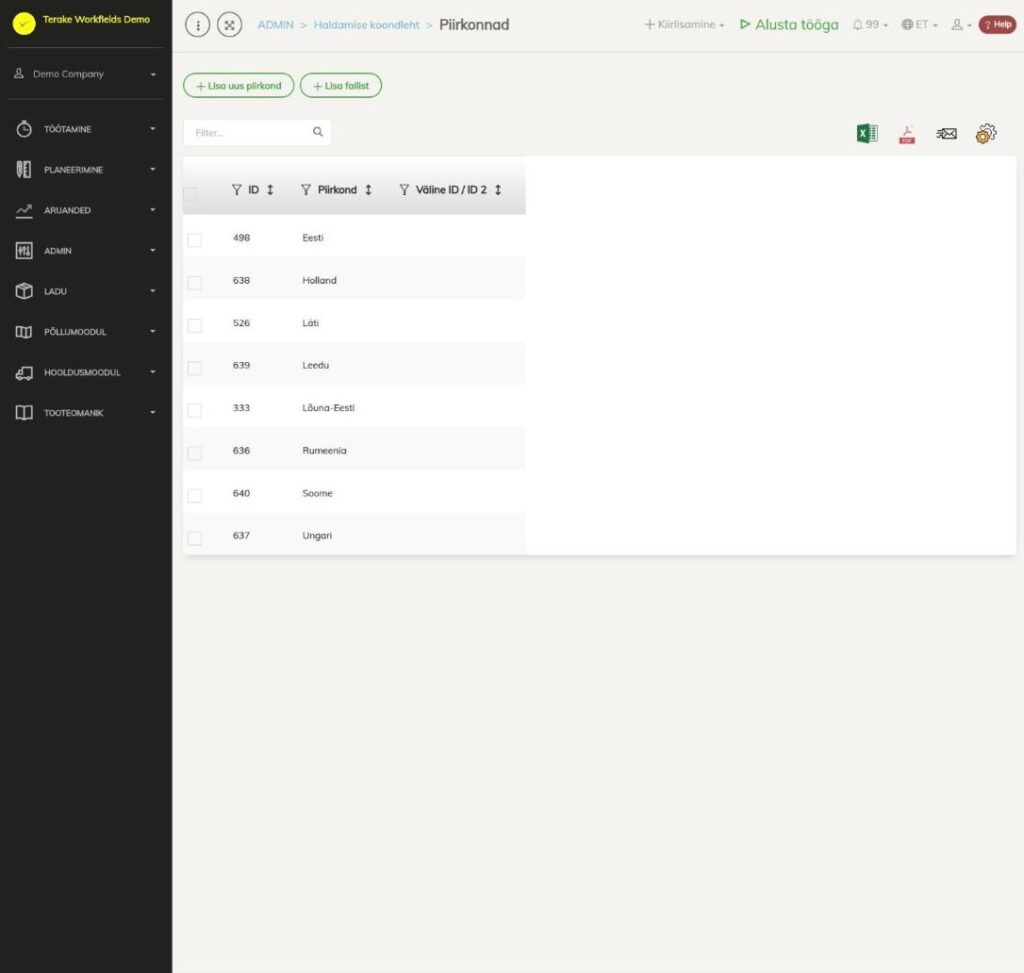This screenshot has width=1024, height=973.
Task: Select the Holland row checkbox
Action: [x=195, y=283]
